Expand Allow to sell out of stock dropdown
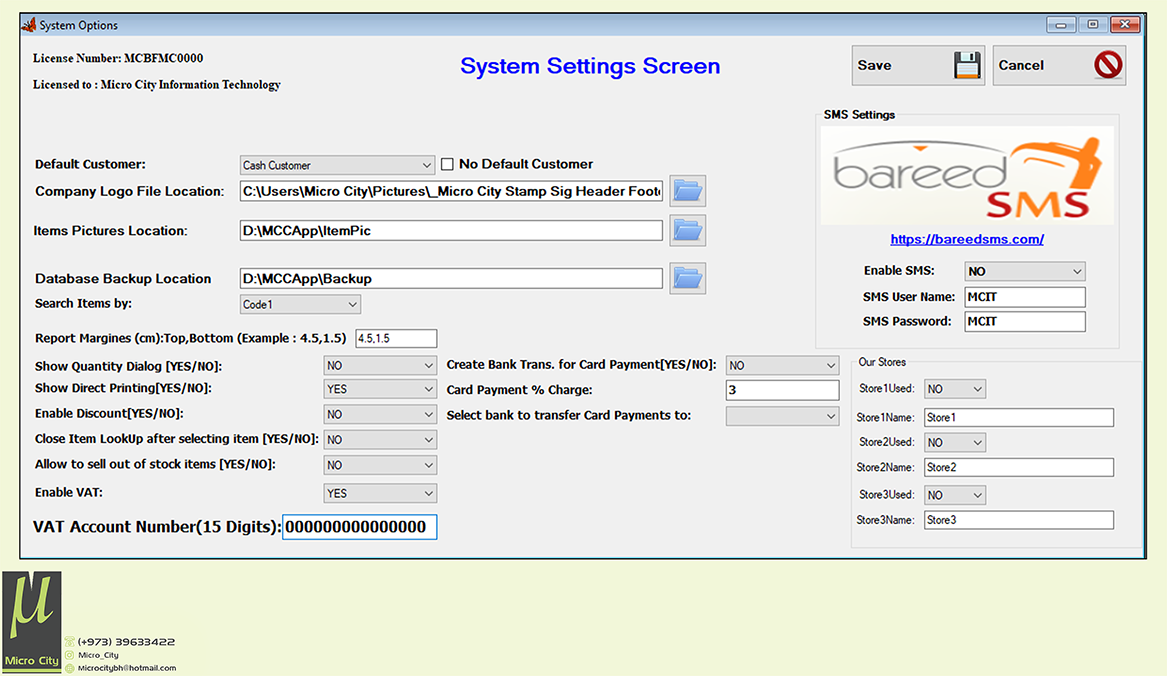 coord(380,465)
